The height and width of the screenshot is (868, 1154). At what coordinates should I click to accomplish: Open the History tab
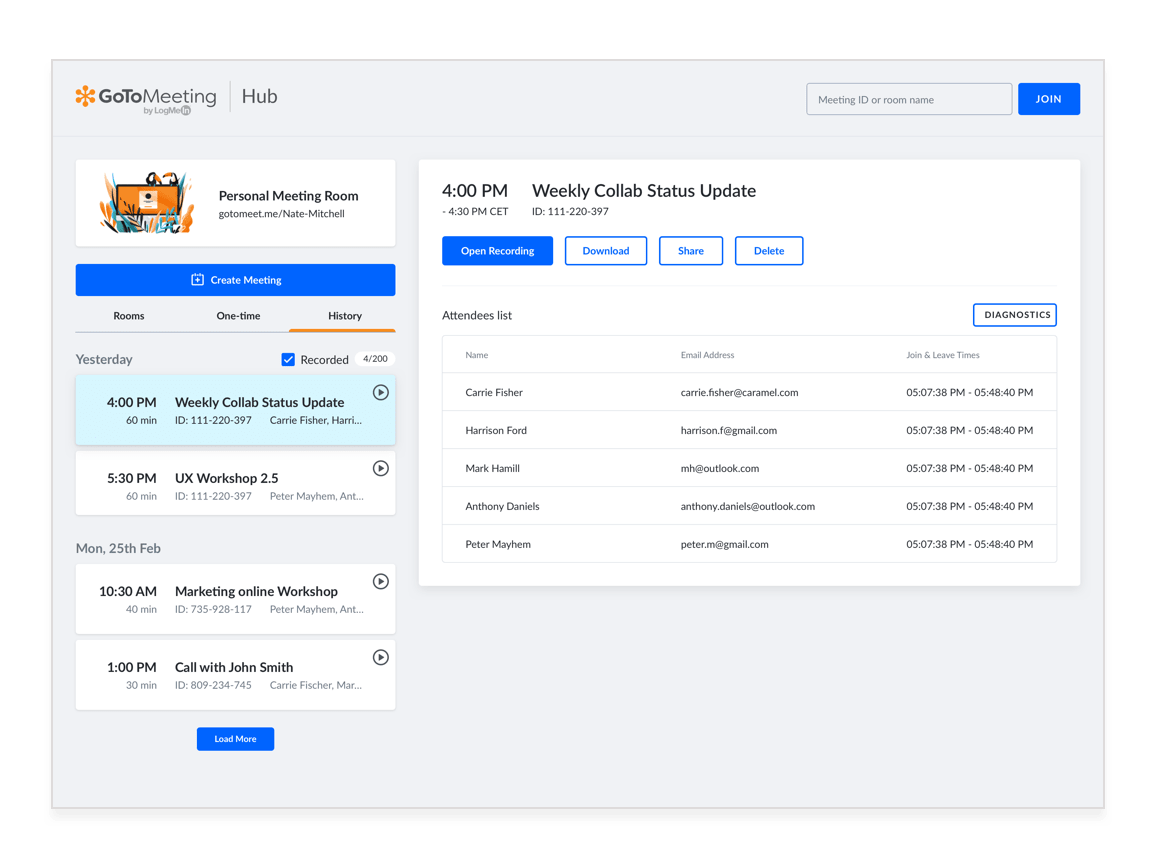pyautogui.click(x=344, y=315)
